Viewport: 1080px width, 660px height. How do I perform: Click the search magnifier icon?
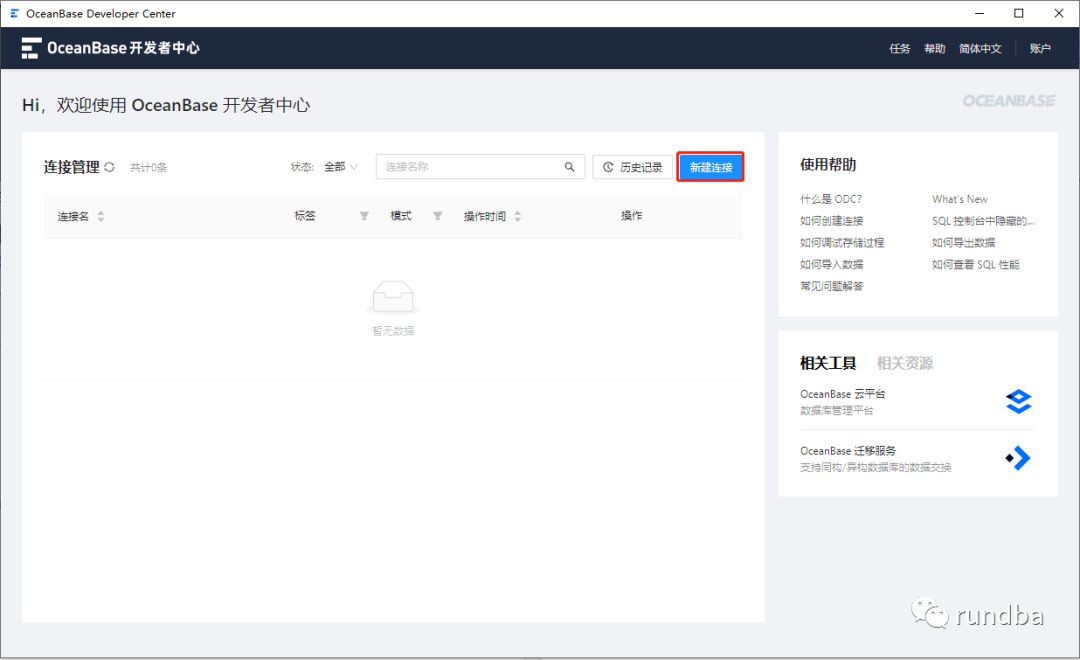pyautogui.click(x=570, y=167)
